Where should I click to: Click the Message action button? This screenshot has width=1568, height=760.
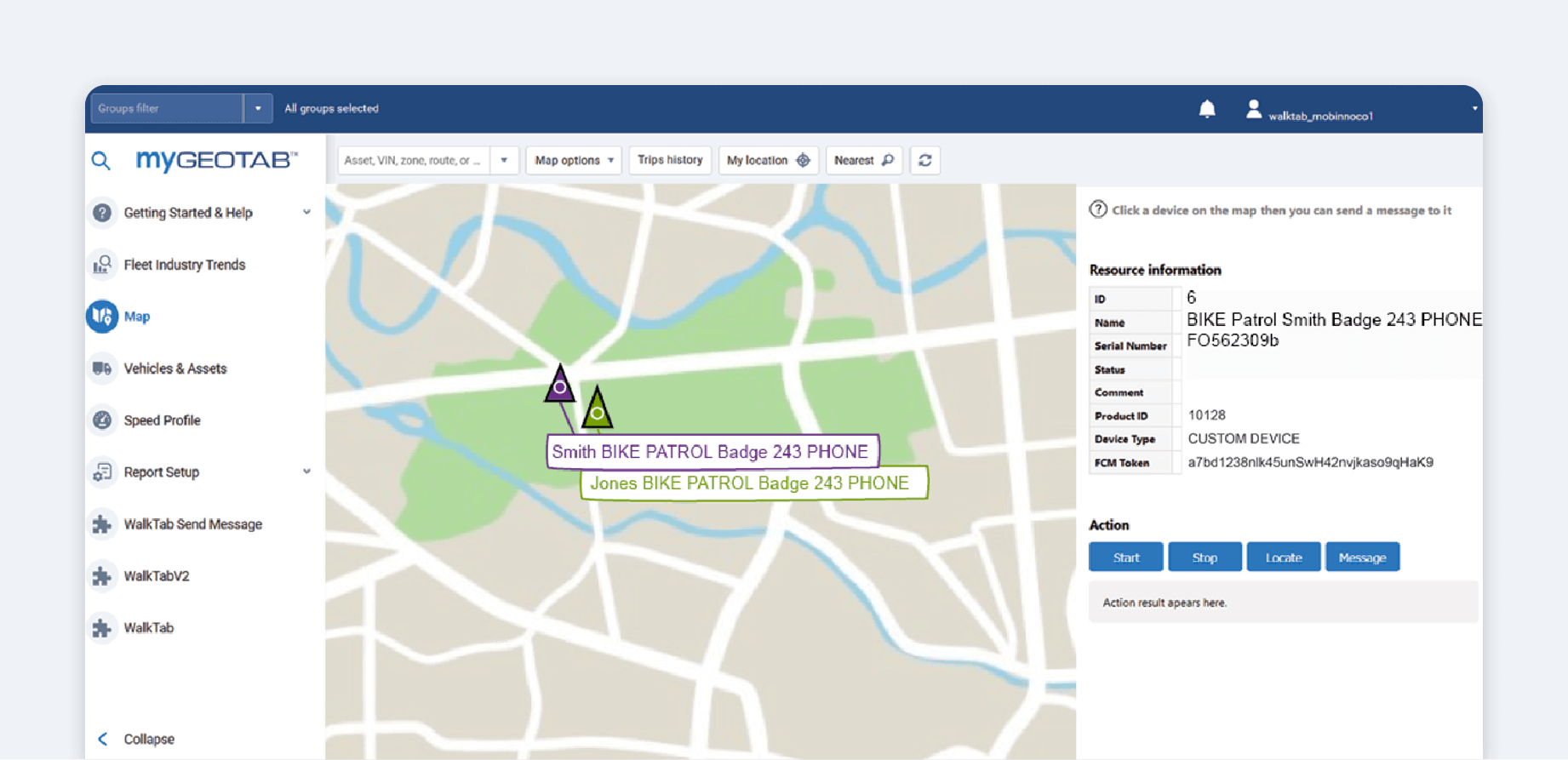(1362, 557)
